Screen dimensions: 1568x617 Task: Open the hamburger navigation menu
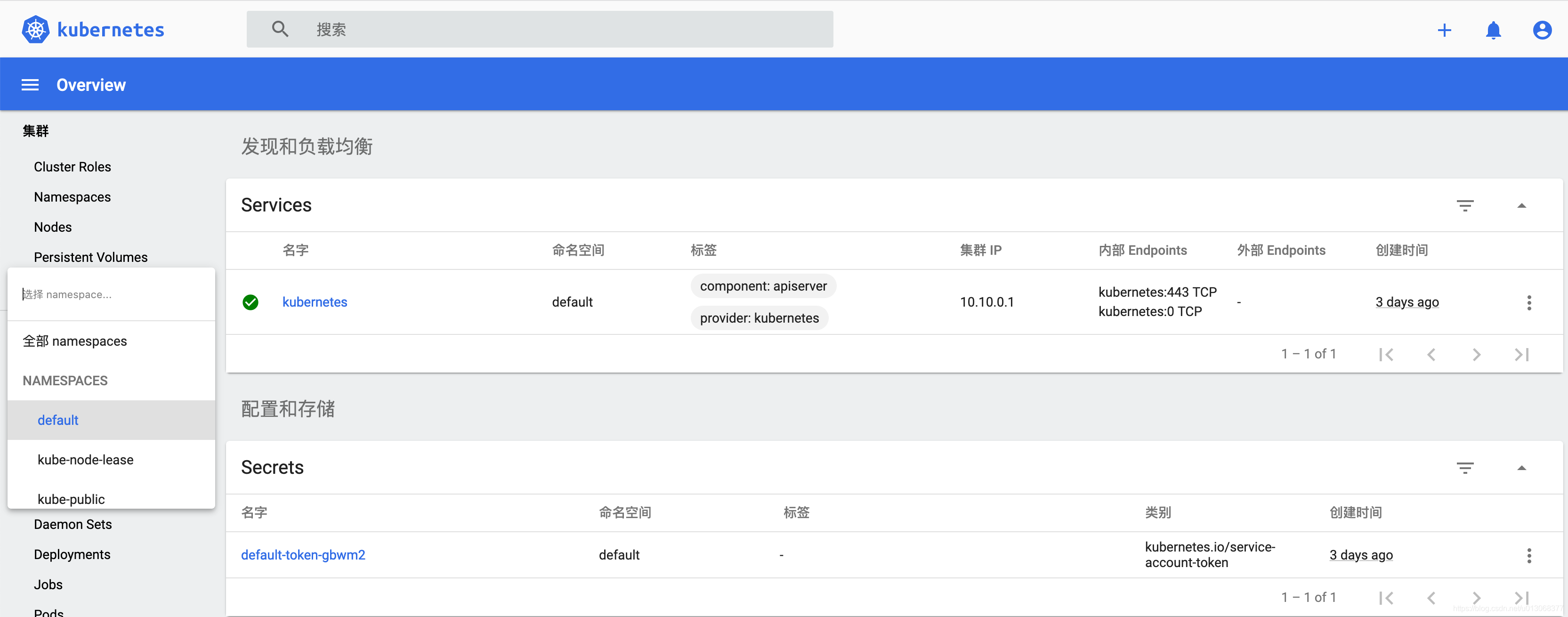(30, 85)
